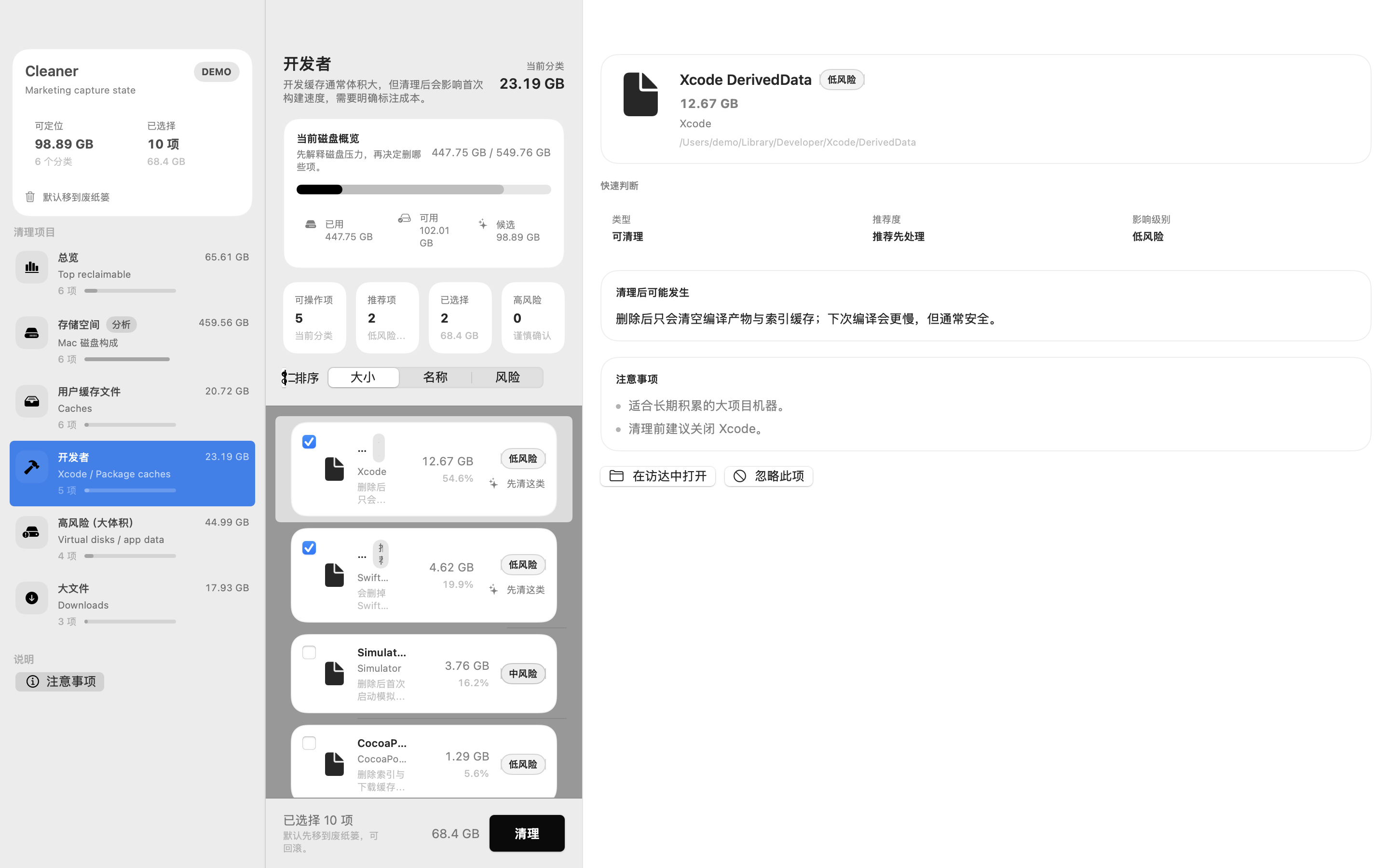This screenshot has height=868, width=1389.
Task: Sort list by 风险
Action: (x=507, y=377)
